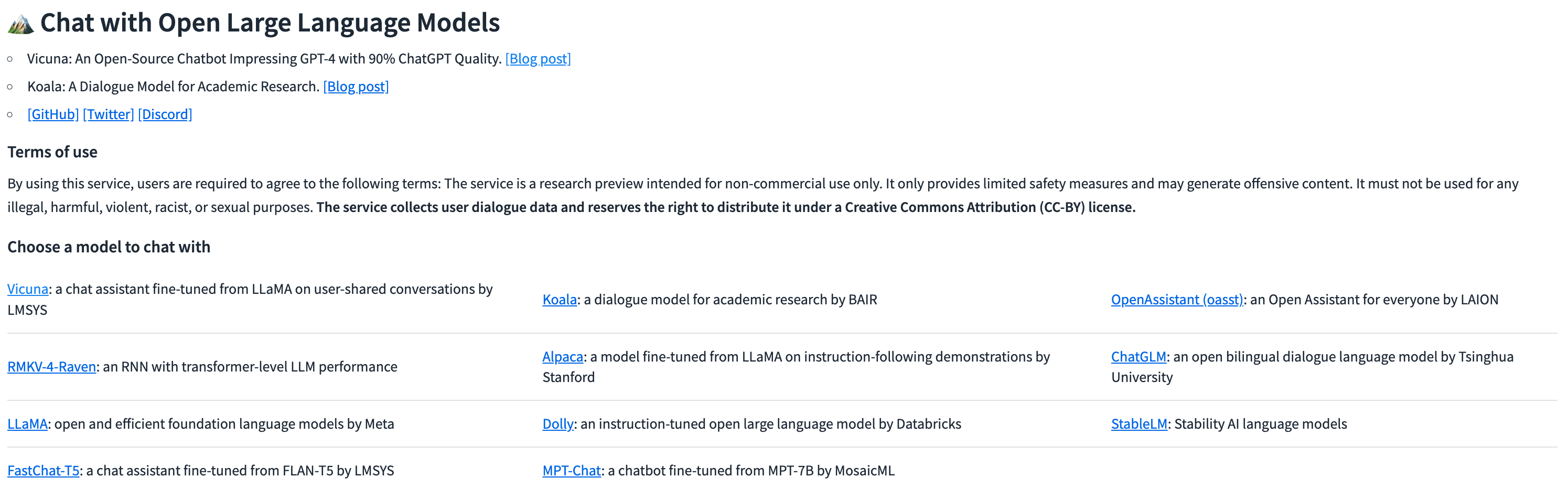Click the Chat with Open Large Language Models title
The image size is (1568, 488).
point(270,23)
